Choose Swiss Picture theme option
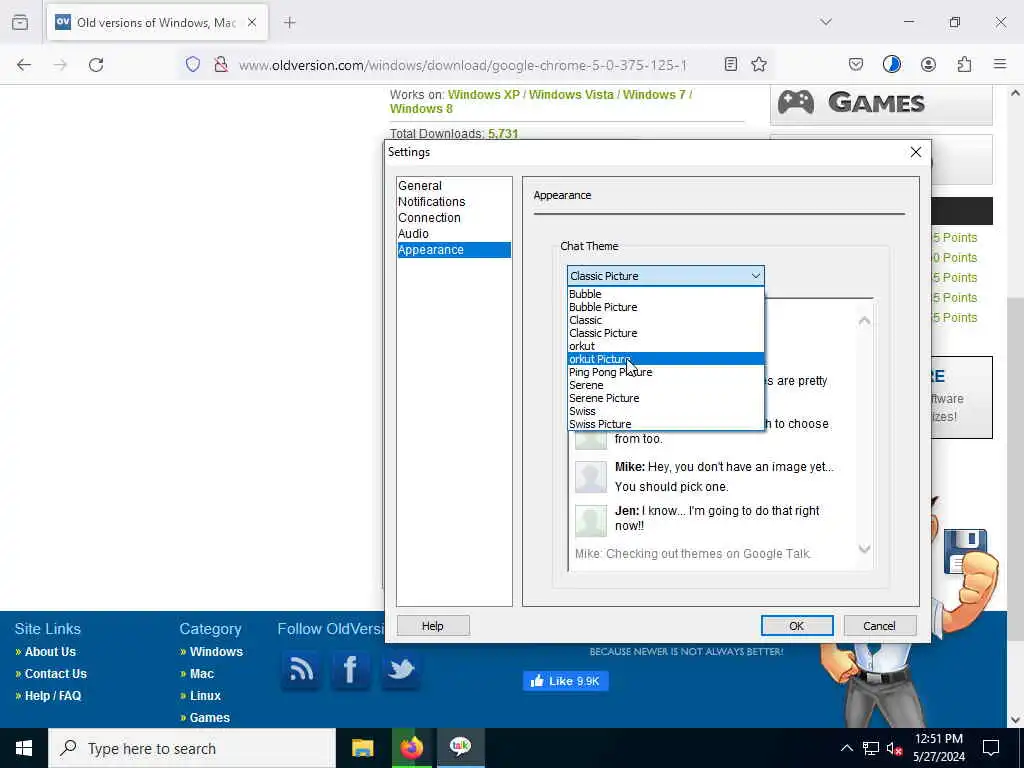This screenshot has height=768, width=1024. click(x=665, y=424)
